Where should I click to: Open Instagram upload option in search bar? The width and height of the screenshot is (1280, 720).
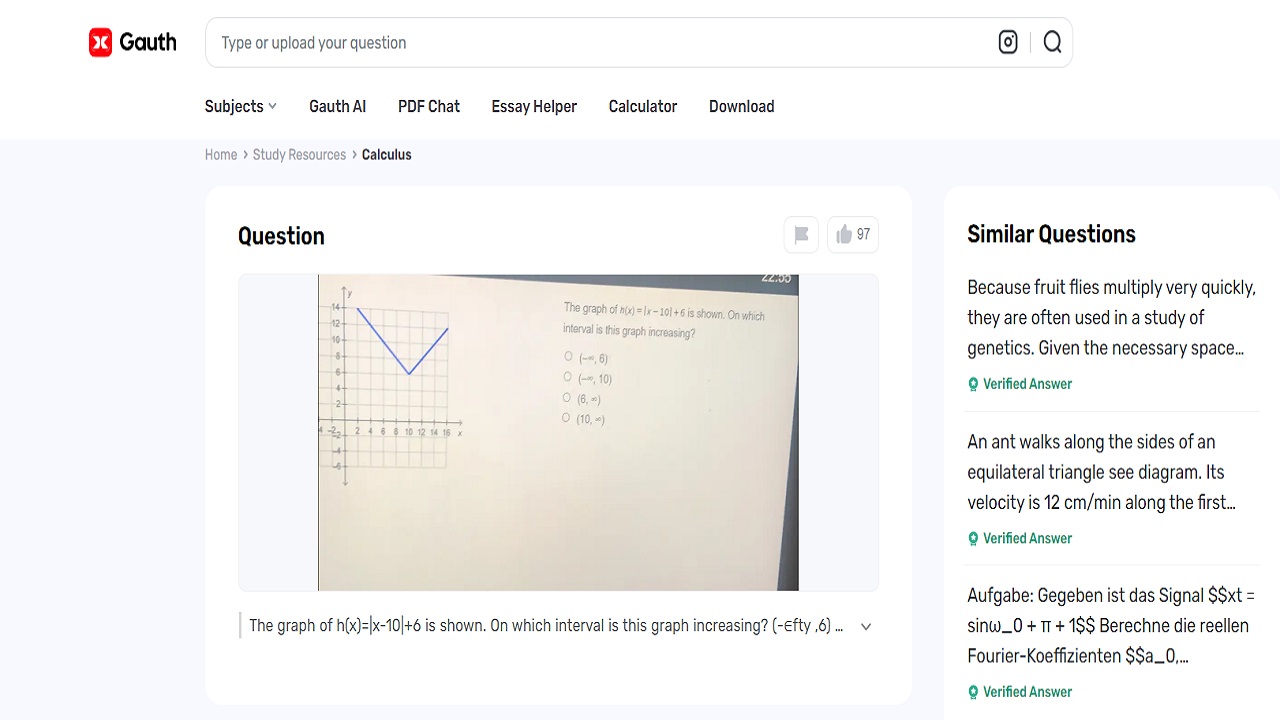pos(1007,42)
